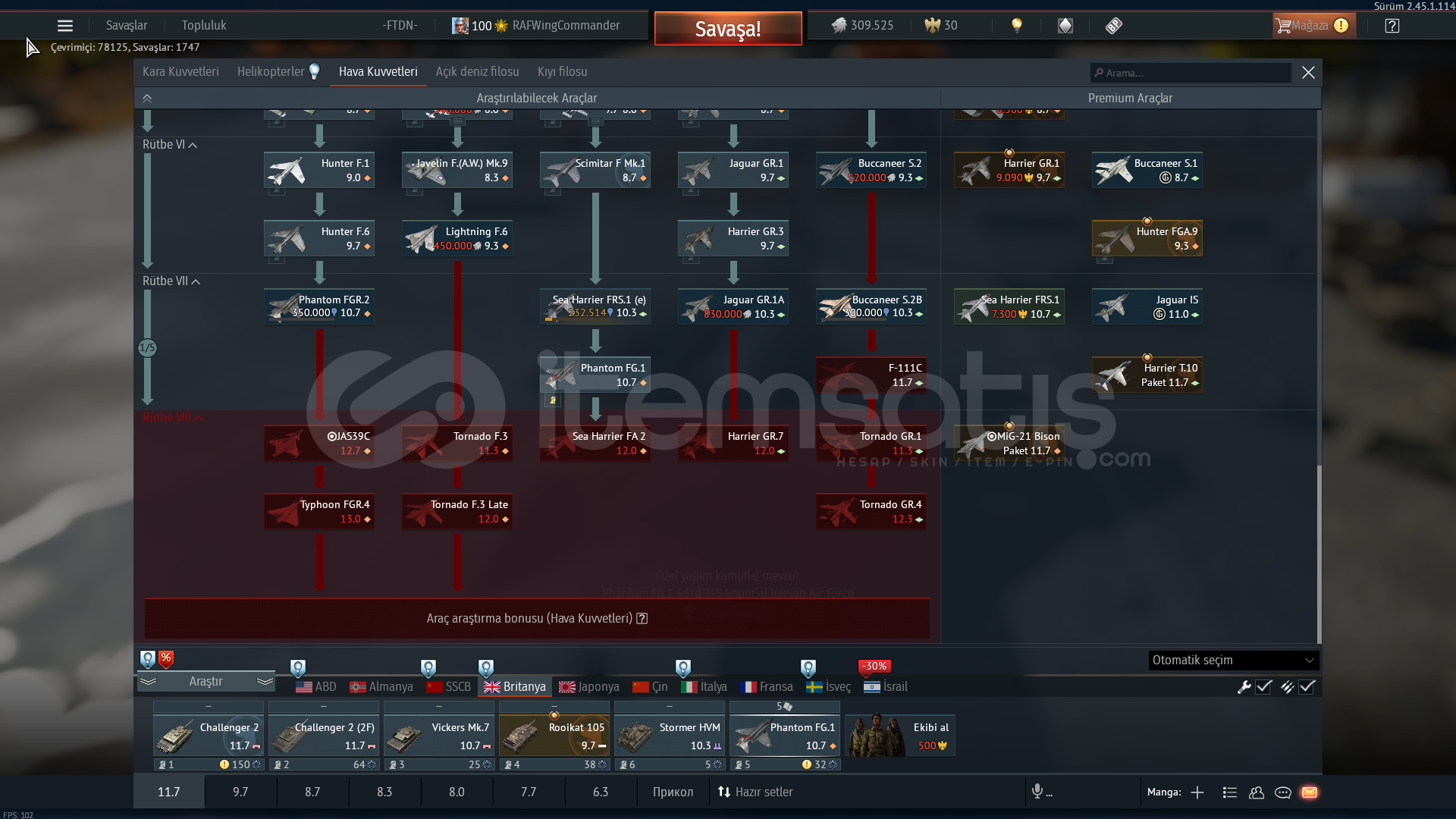This screenshot has height=819, width=1456.
Task: Click the research tree vertical scrollbar
Action: coord(1319,554)
